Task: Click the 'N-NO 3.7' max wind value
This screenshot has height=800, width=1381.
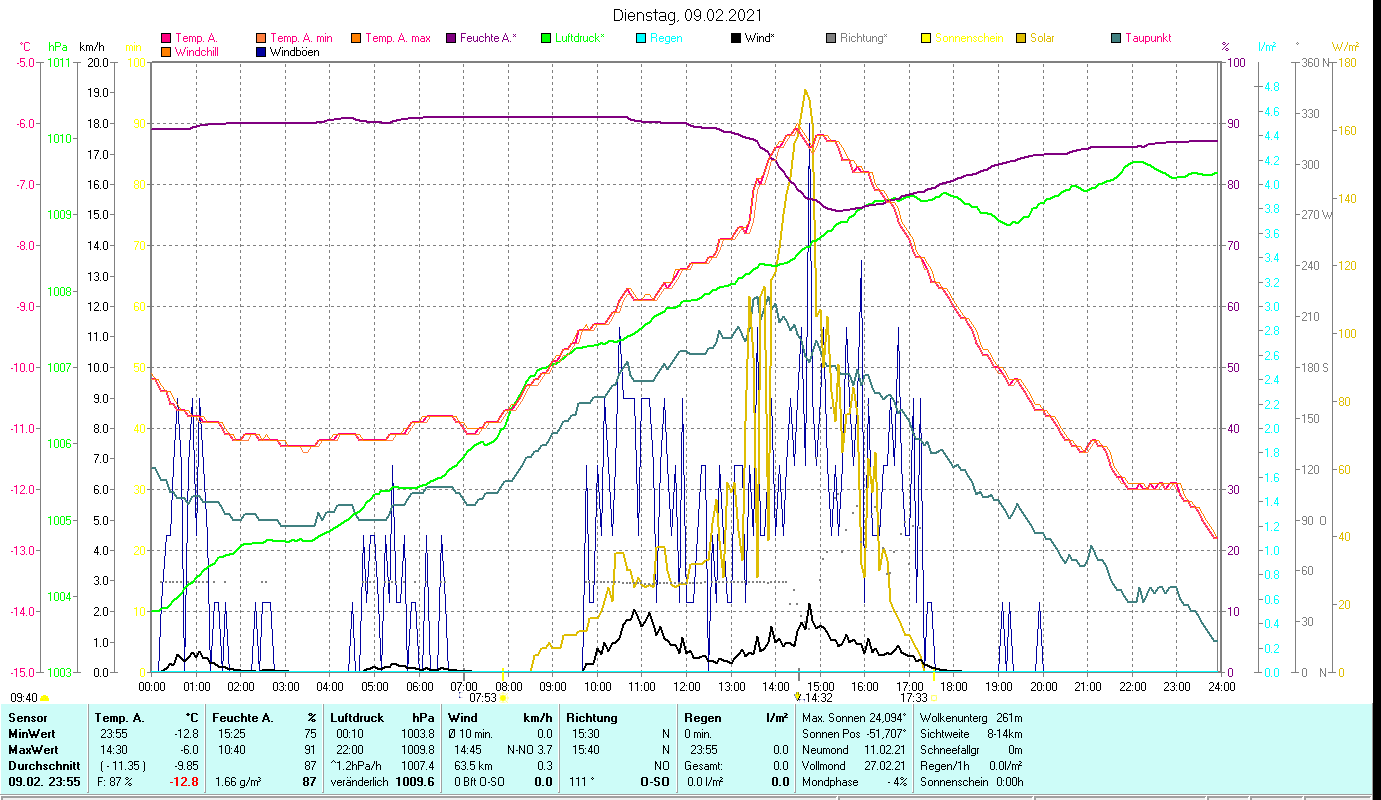Action: click(x=531, y=750)
